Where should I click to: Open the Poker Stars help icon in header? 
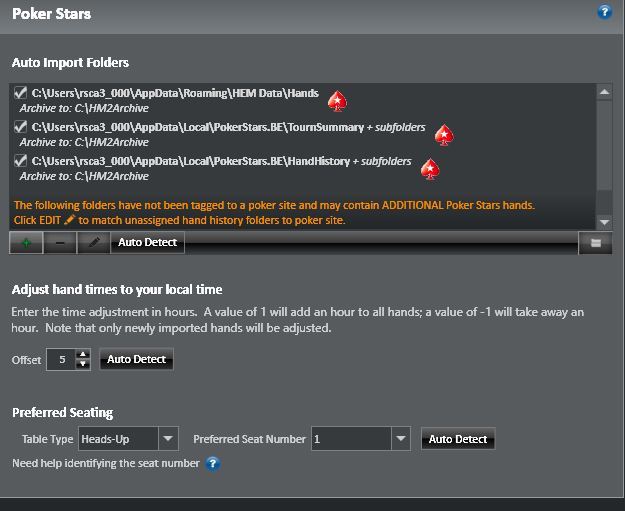[604, 12]
